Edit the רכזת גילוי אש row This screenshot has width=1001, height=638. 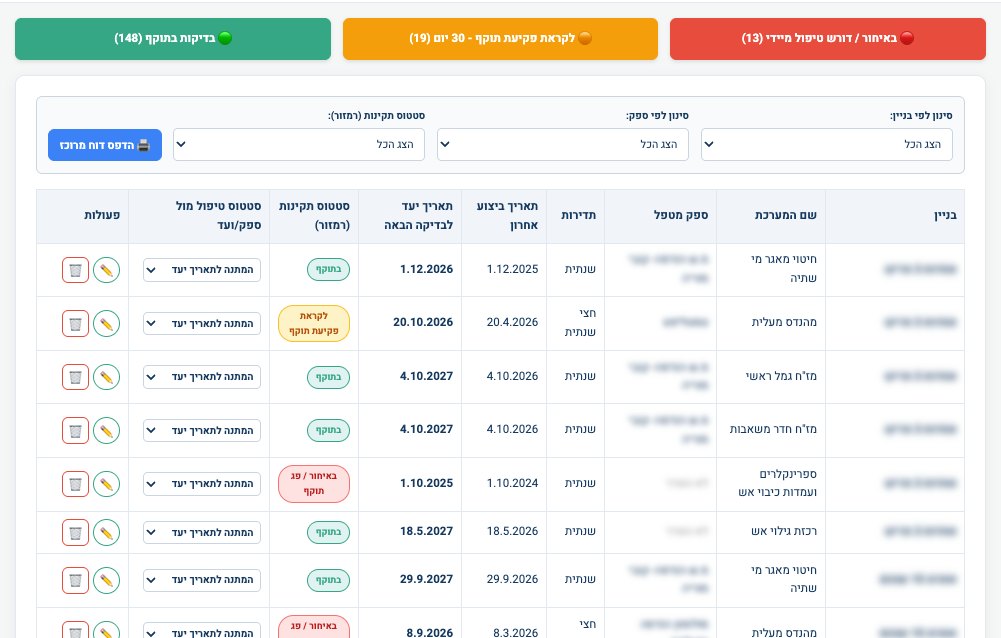click(x=107, y=532)
